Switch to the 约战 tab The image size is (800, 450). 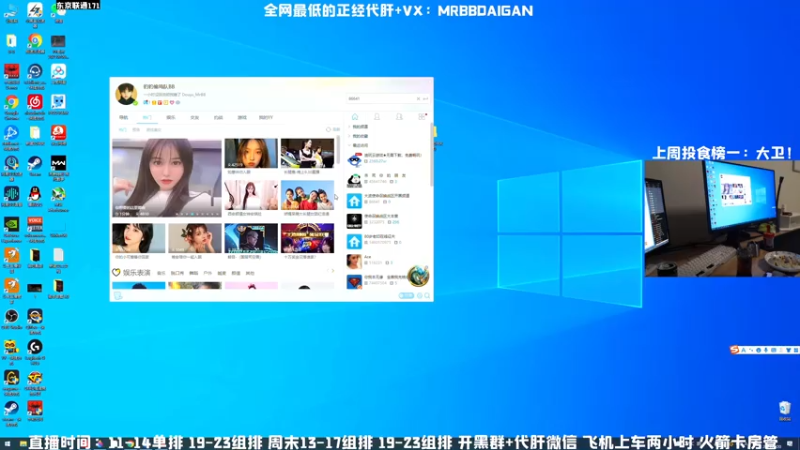pos(218,117)
